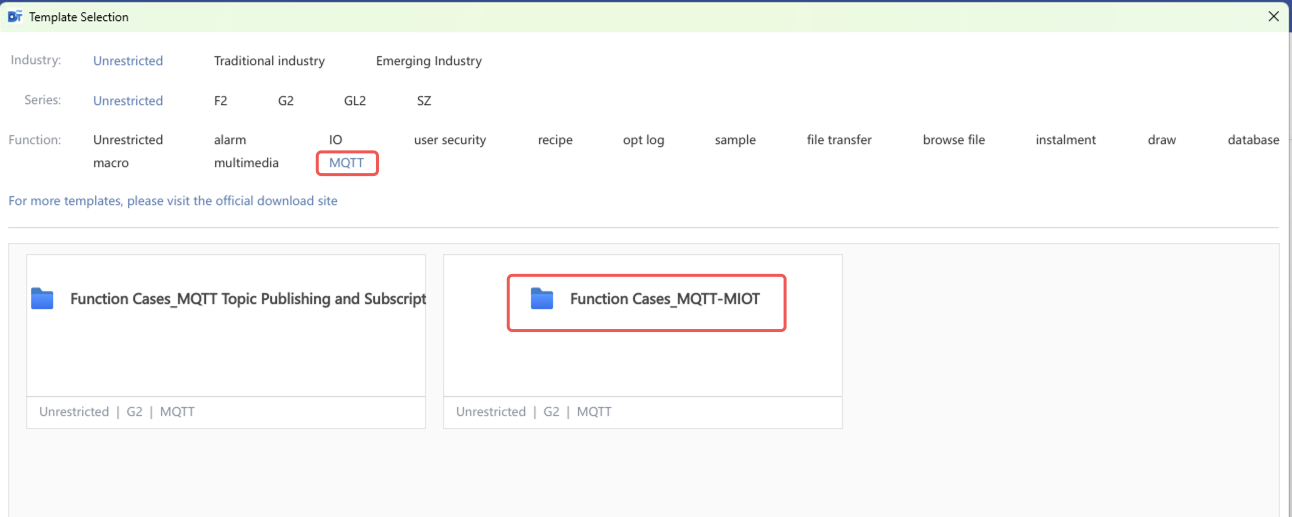Click the folder icon for MQTT Topic Publishing
The height and width of the screenshot is (517, 1292).
click(x=42, y=298)
